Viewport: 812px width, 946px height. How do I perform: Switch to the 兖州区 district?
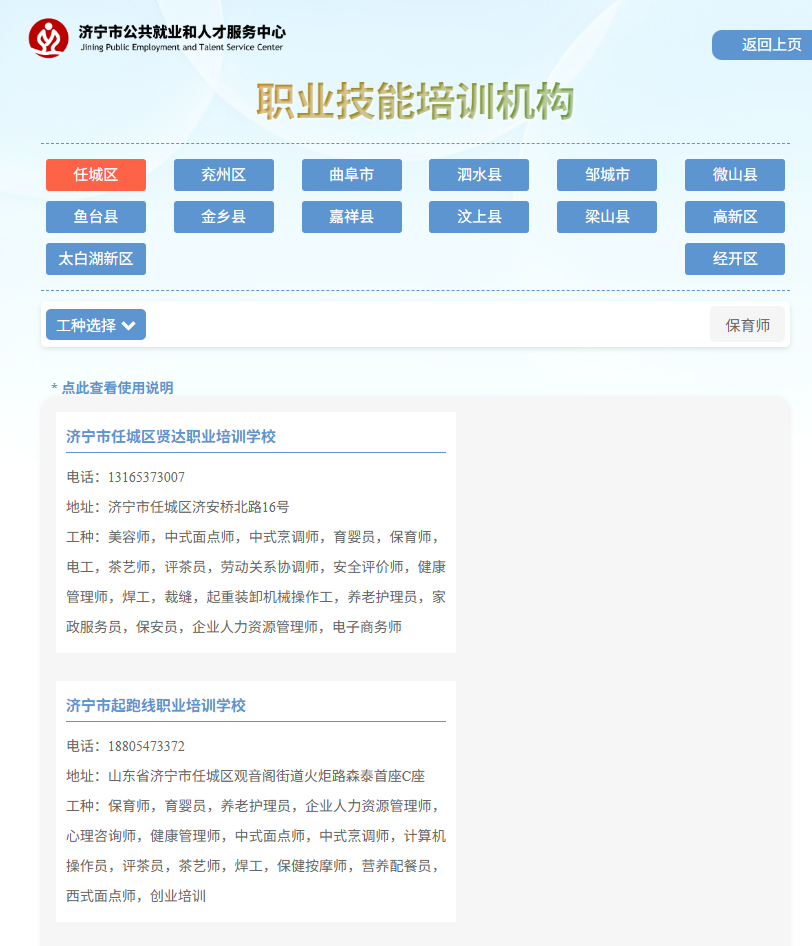[x=224, y=175]
